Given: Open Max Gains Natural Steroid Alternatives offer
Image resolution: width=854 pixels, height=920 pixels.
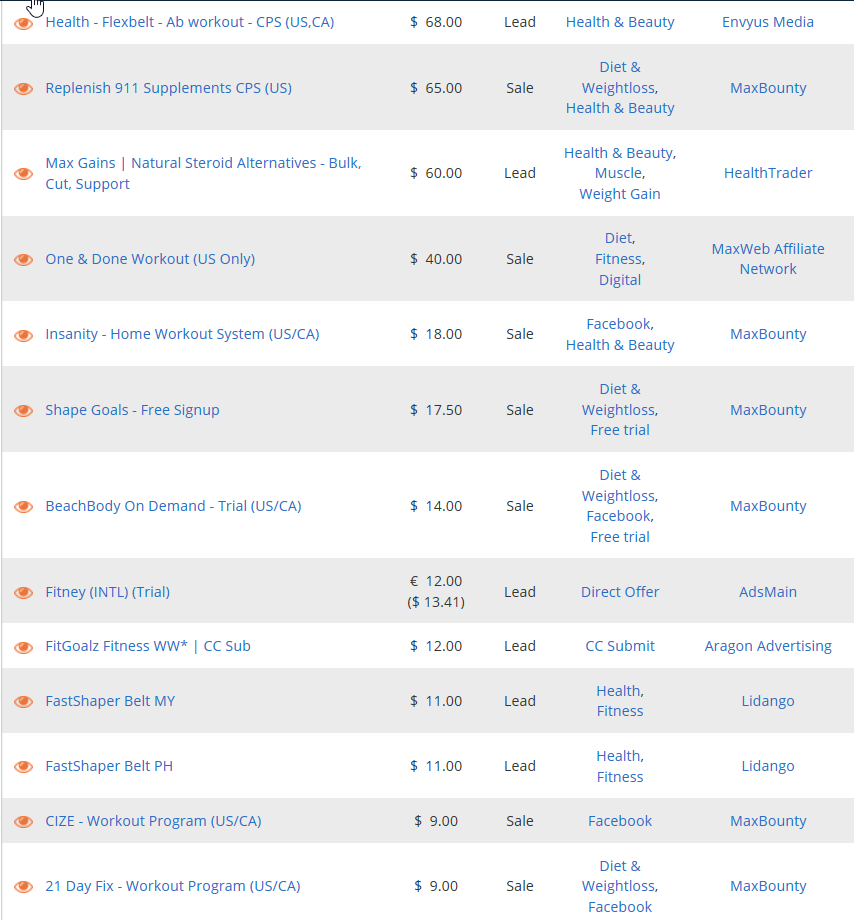Looking at the screenshot, I should (204, 173).
